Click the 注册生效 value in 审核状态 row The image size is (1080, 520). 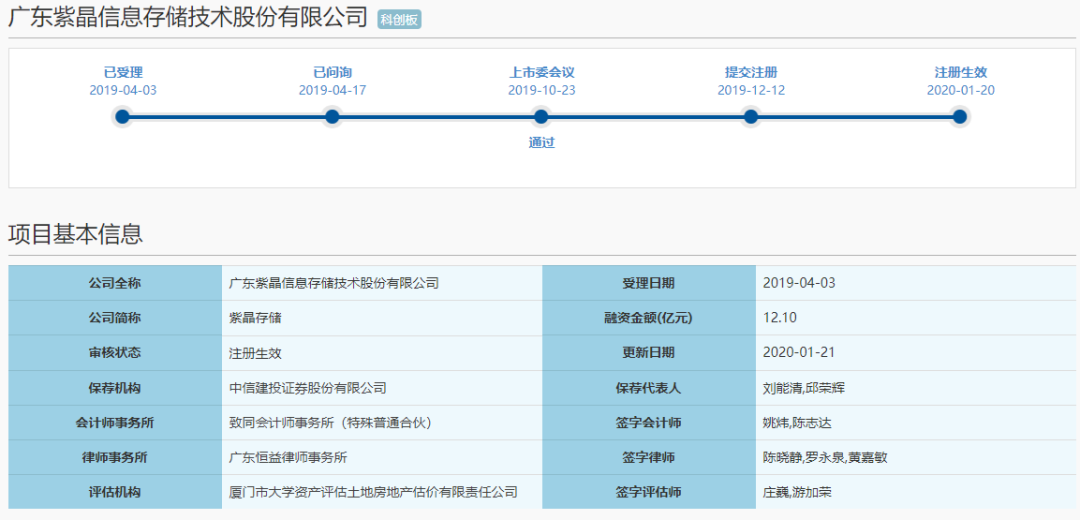click(x=382, y=353)
